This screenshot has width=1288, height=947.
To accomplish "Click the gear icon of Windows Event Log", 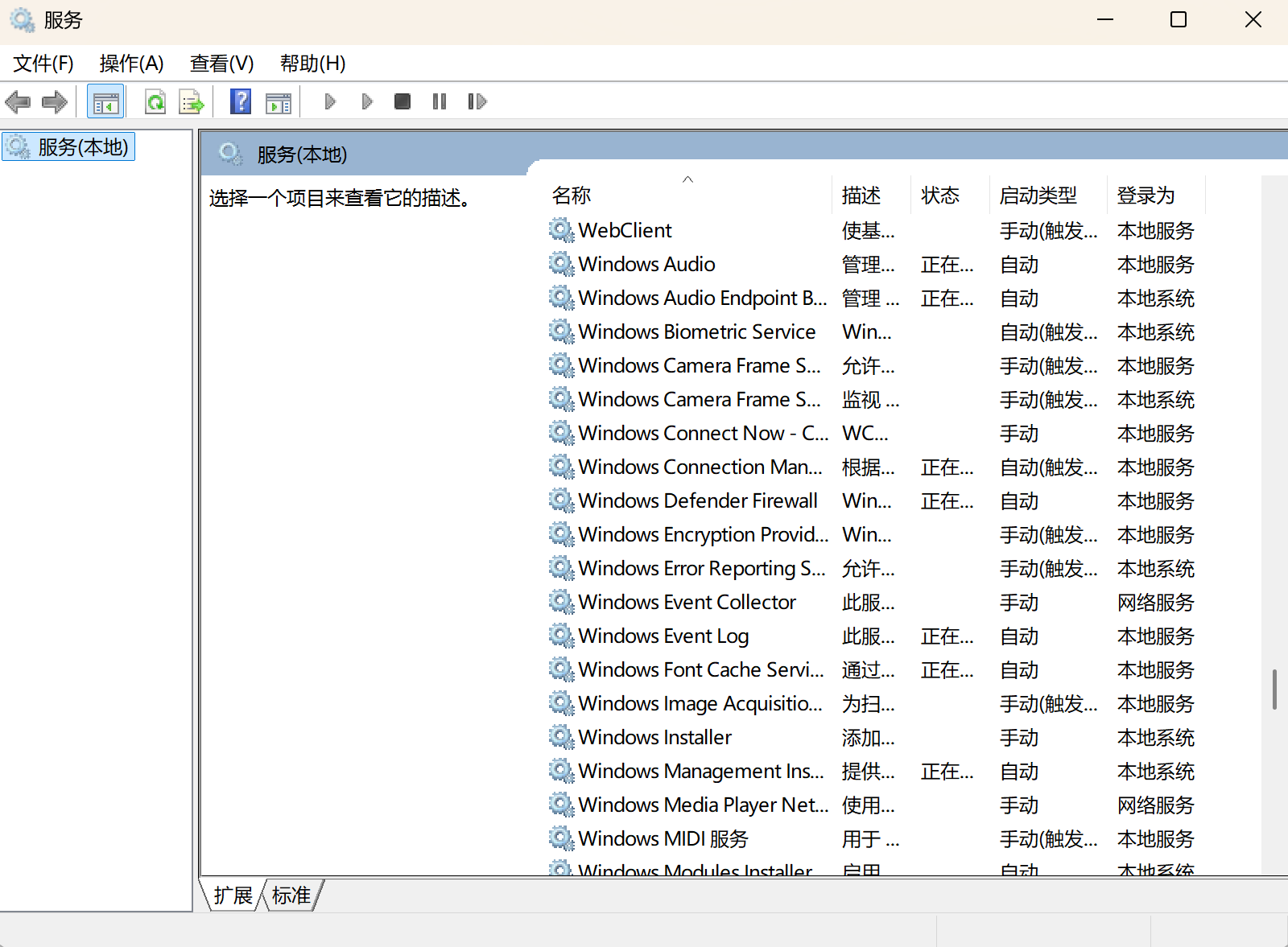I will point(562,636).
